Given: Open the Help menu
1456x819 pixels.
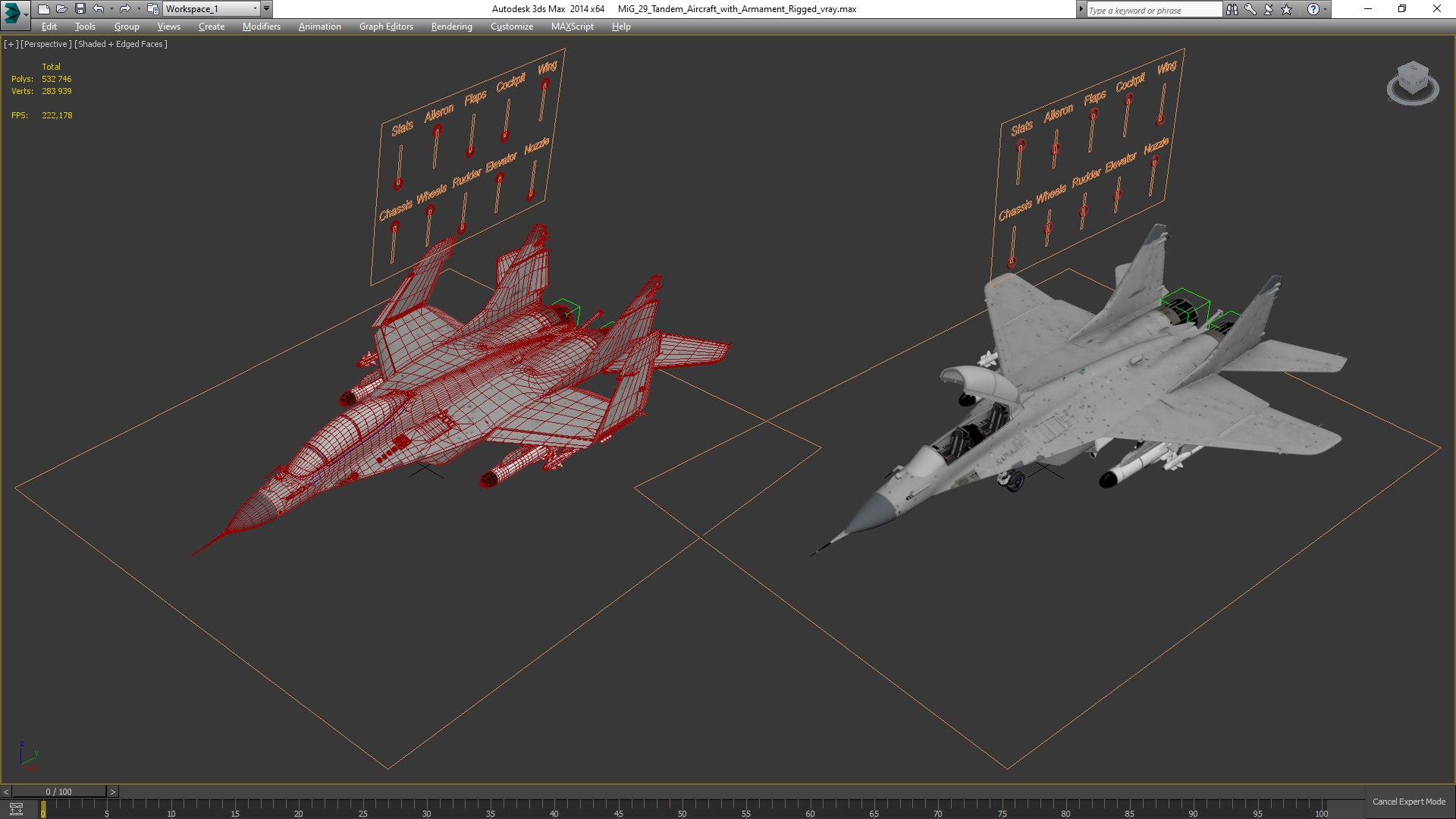Looking at the screenshot, I should pyautogui.click(x=621, y=27).
